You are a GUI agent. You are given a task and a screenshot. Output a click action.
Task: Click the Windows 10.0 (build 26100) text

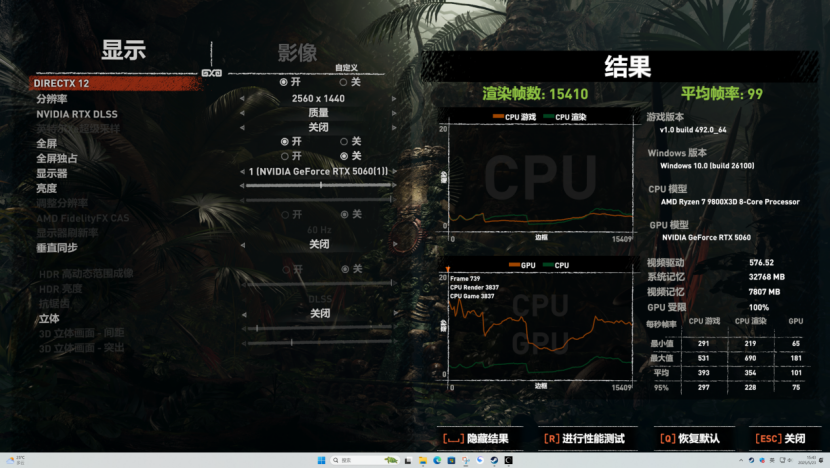pyautogui.click(x=707, y=166)
